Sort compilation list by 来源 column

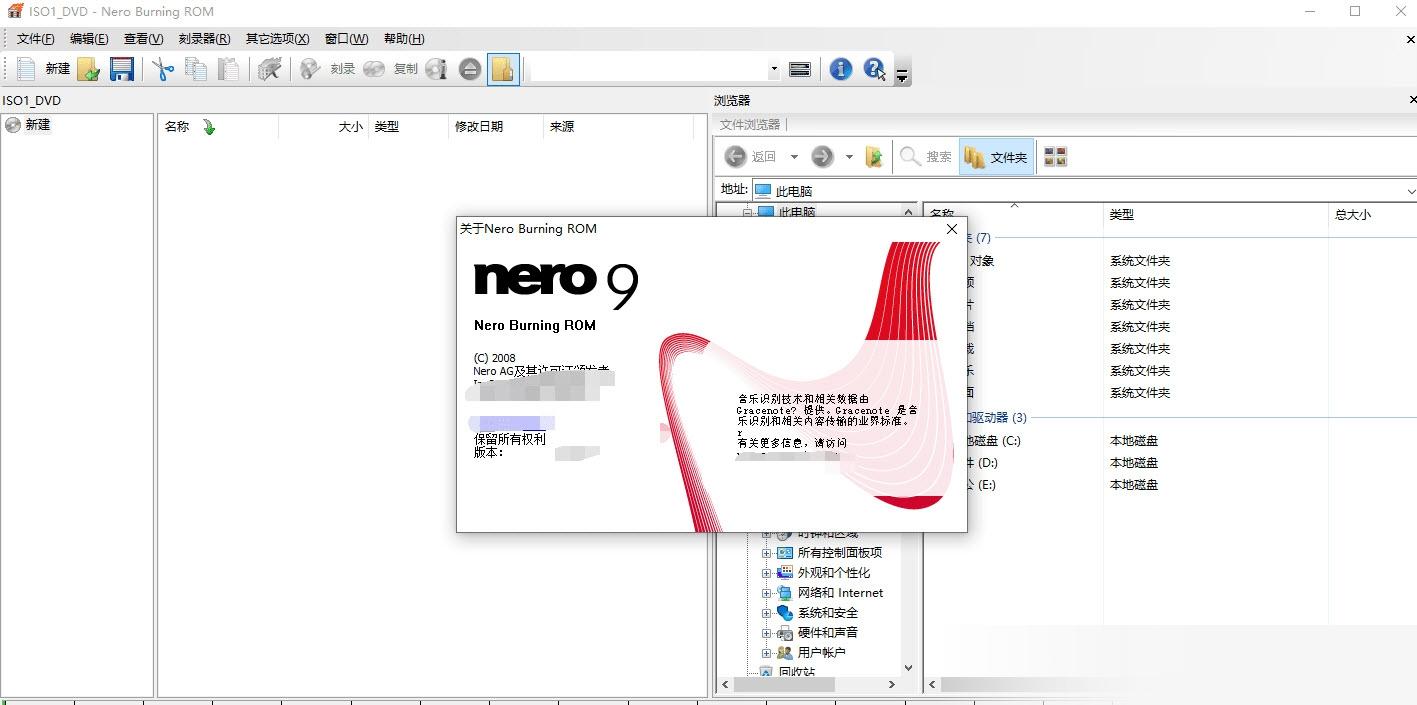[562, 127]
